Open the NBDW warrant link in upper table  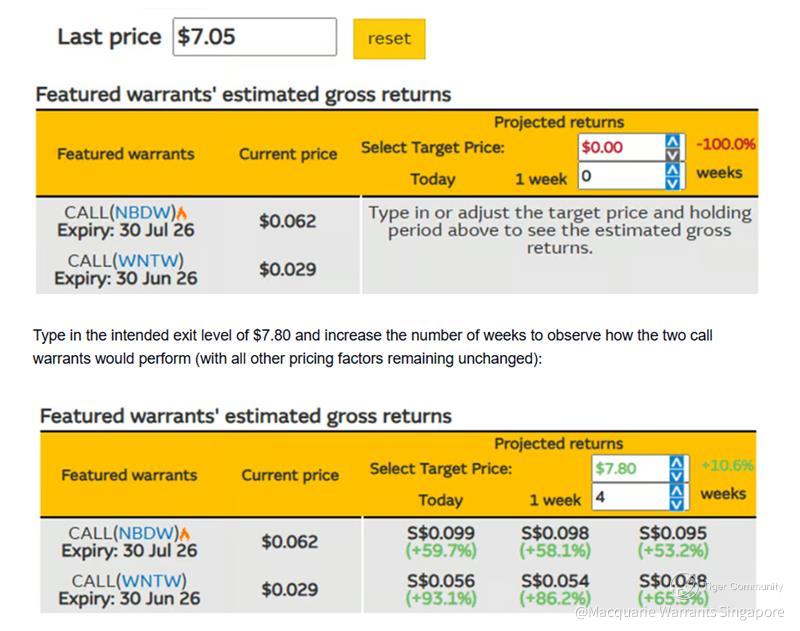[x=143, y=212]
